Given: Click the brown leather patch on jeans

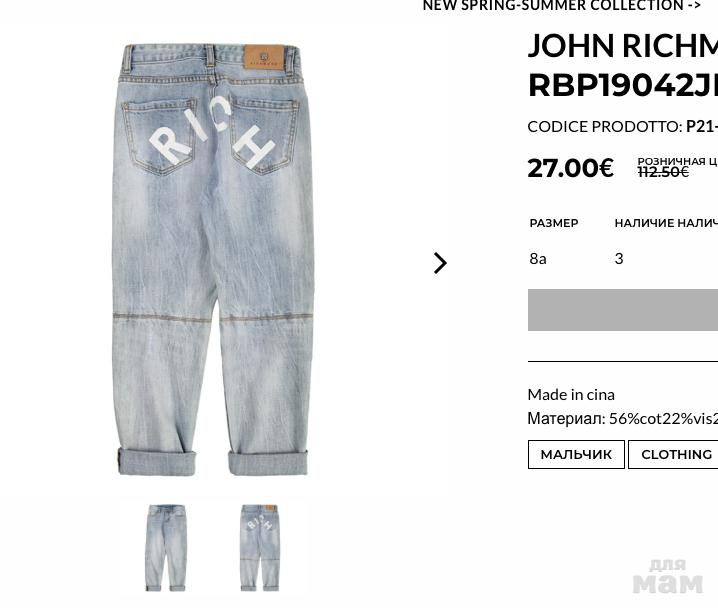Looking at the screenshot, I should coord(264,58).
